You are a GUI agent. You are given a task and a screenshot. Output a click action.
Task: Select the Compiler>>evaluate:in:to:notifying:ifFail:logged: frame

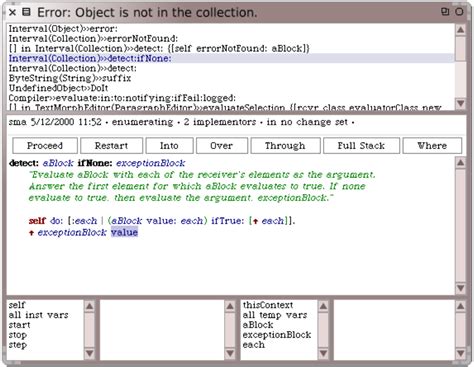coord(230,98)
